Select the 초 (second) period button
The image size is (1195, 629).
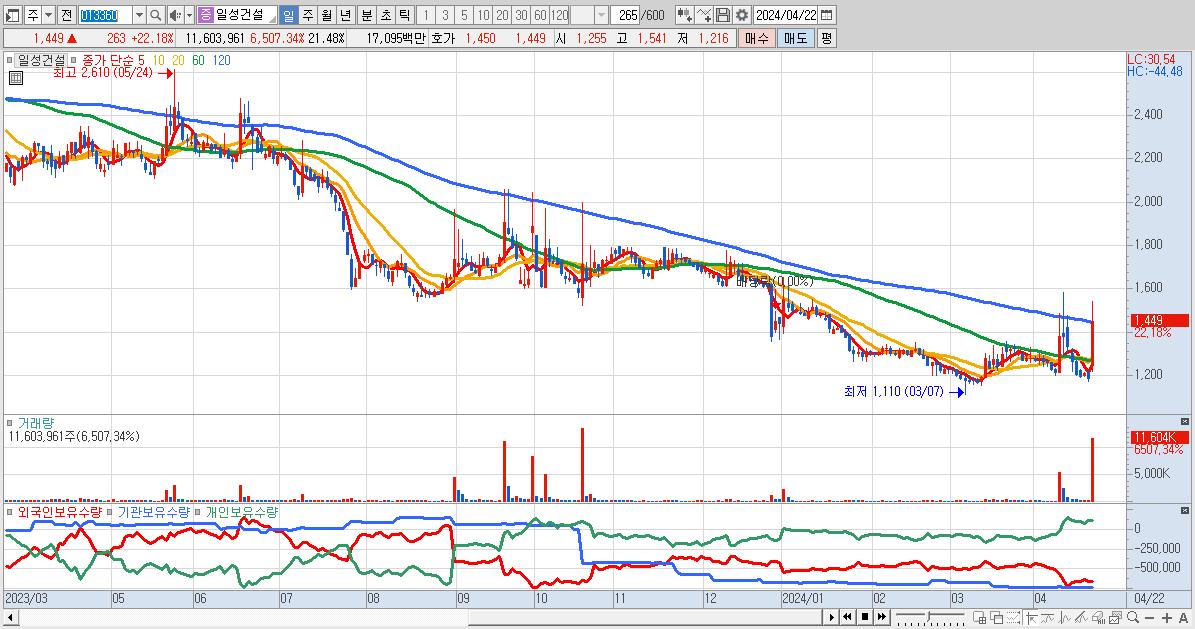click(x=386, y=14)
